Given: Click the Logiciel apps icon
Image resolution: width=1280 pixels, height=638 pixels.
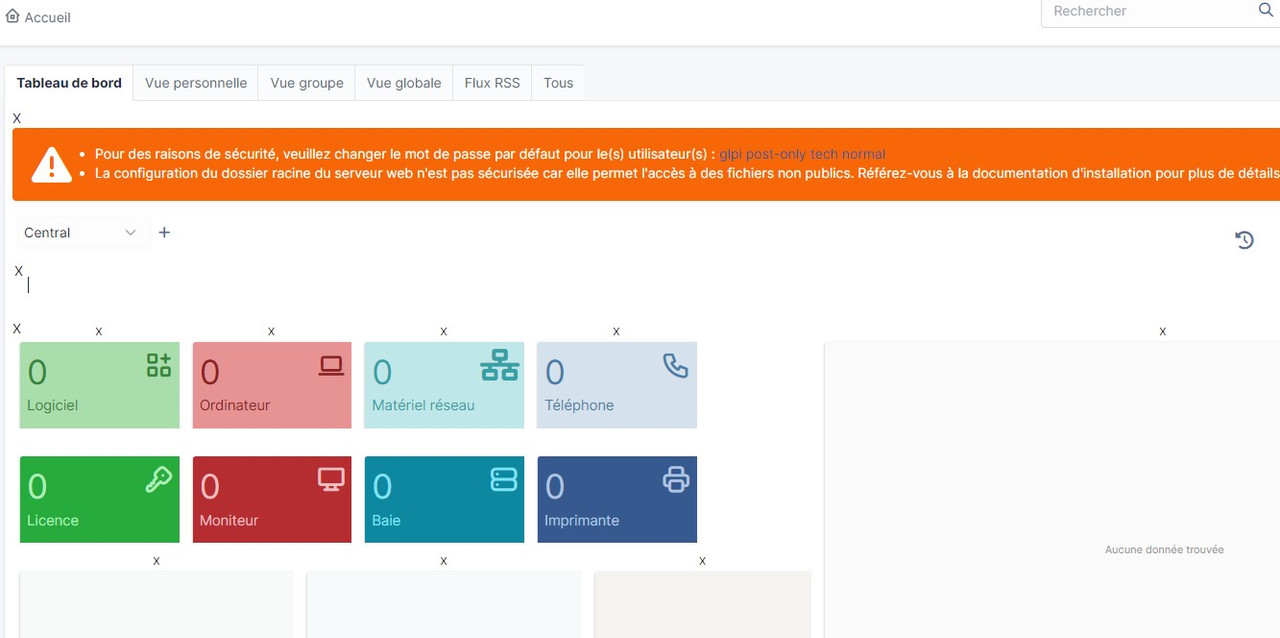Looking at the screenshot, I should [159, 365].
